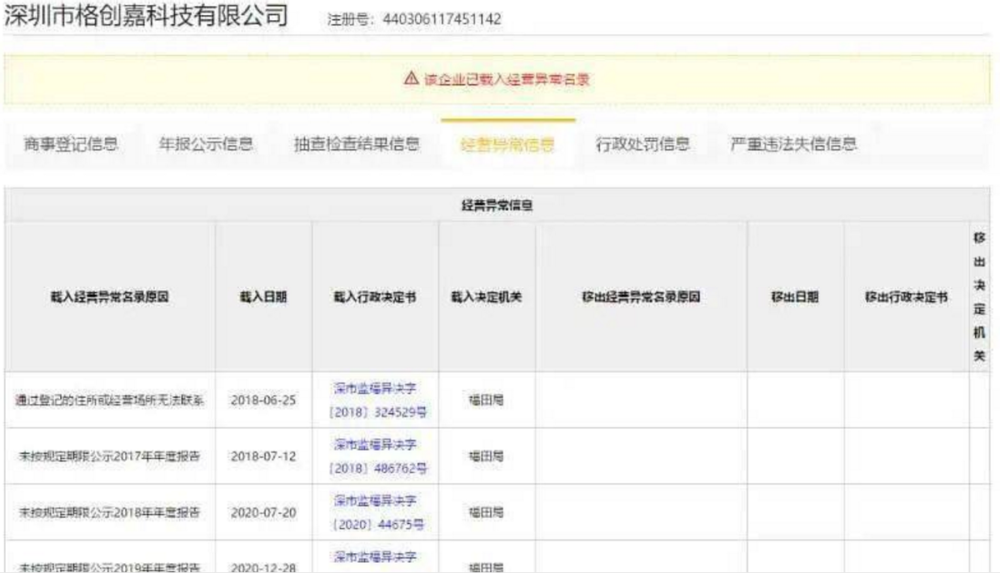1000x573 pixels.
Task: Open the 行政处罚信息 tab
Action: (x=643, y=144)
